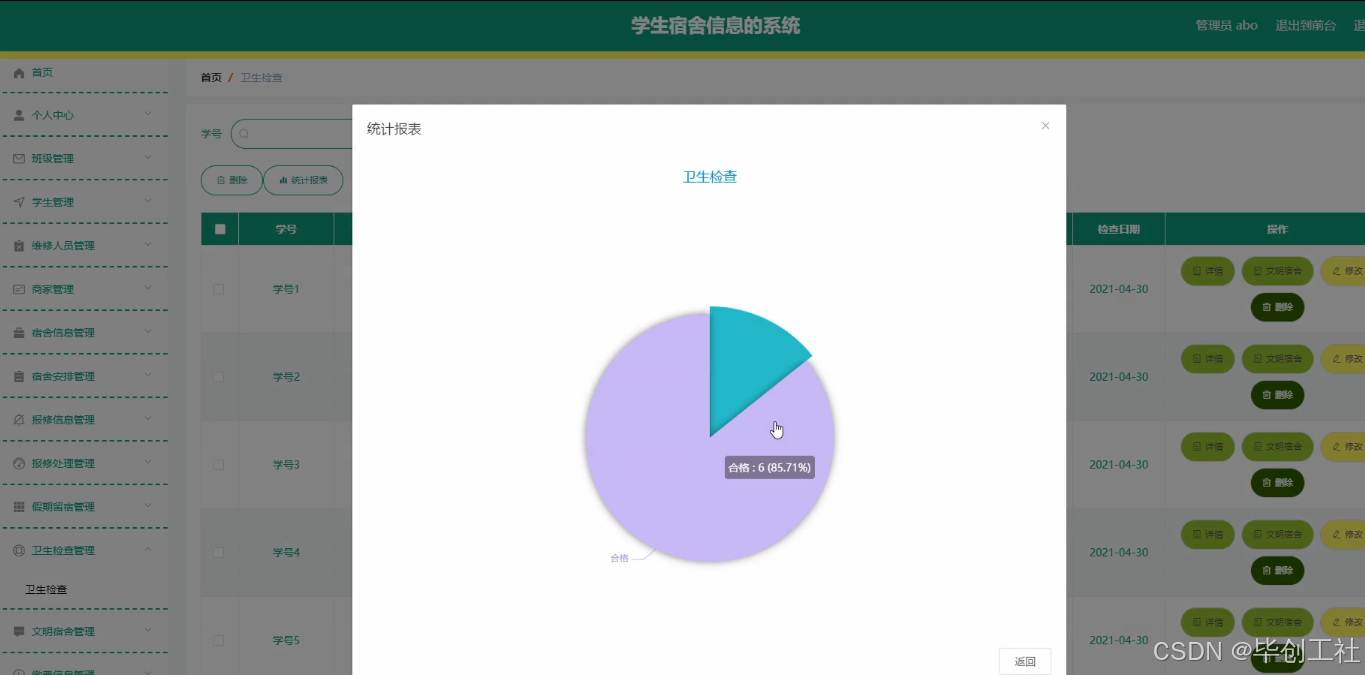Select the 维修人员管理 sidebar icon
This screenshot has height=675, width=1365.
[x=18, y=245]
